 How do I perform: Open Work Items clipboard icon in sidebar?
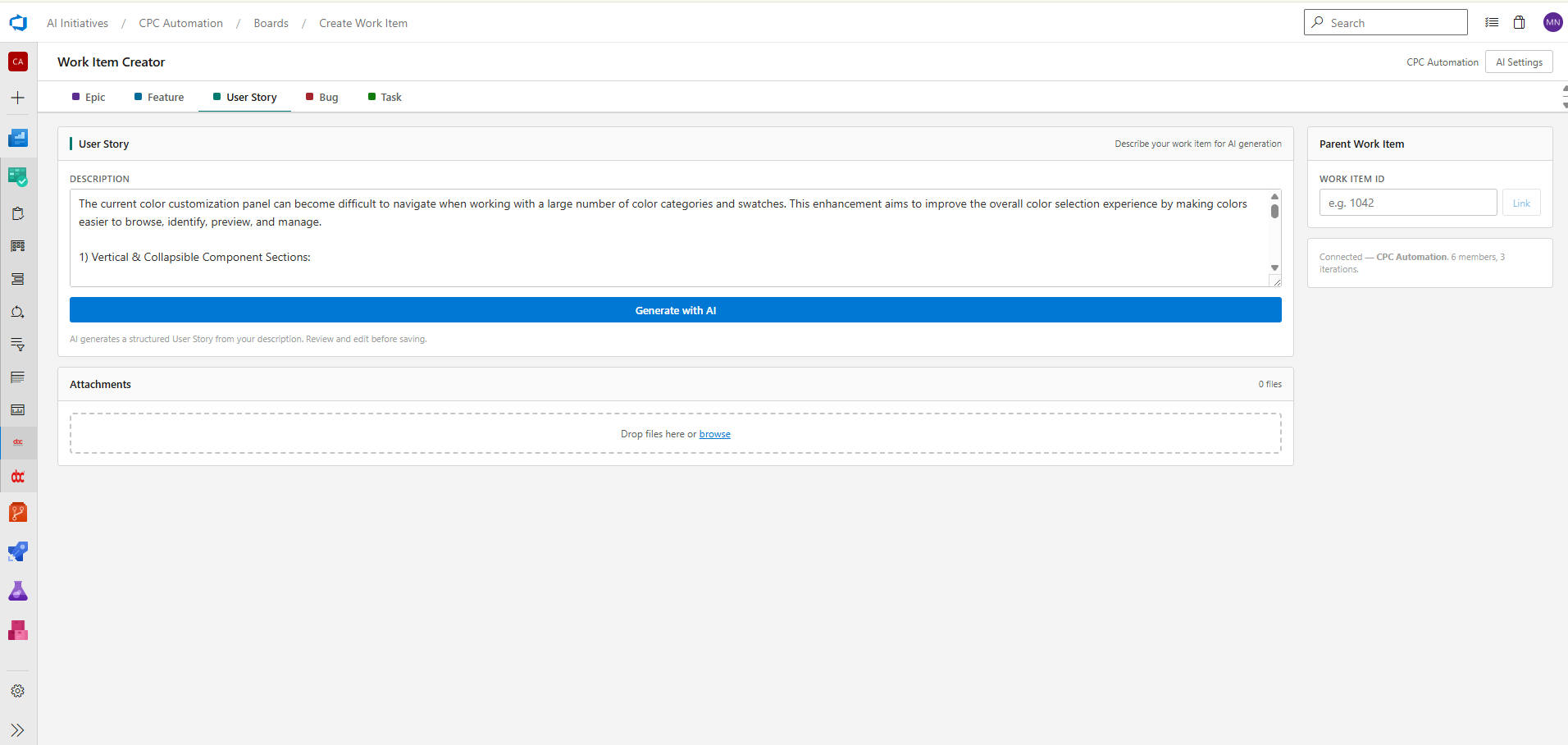click(17, 213)
